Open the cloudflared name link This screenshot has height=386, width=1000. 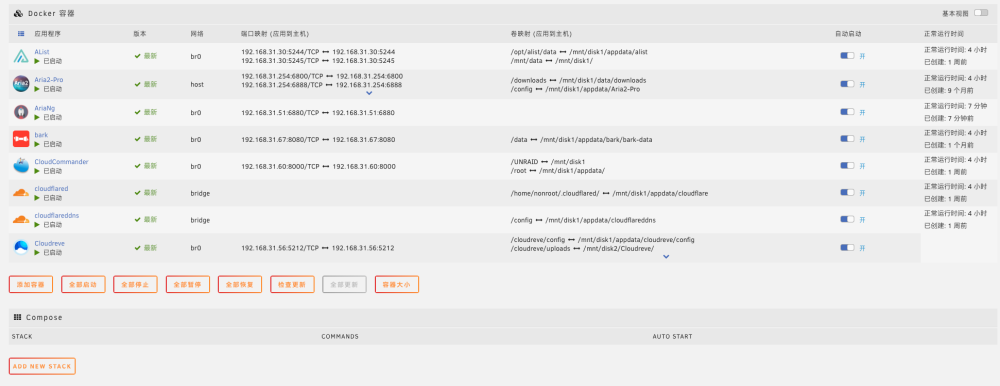pyautogui.click(x=51, y=189)
